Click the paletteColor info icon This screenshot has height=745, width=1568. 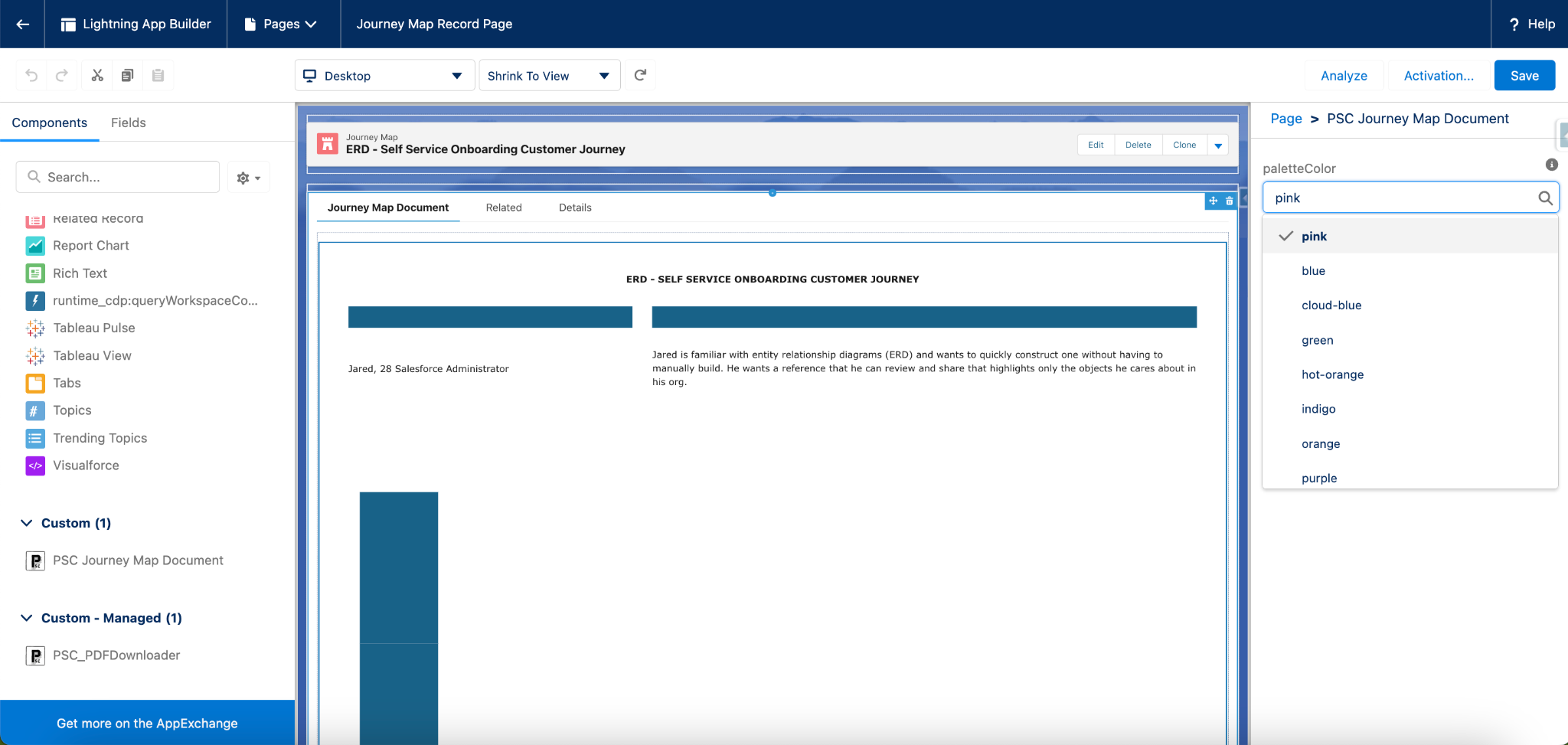tap(1552, 165)
